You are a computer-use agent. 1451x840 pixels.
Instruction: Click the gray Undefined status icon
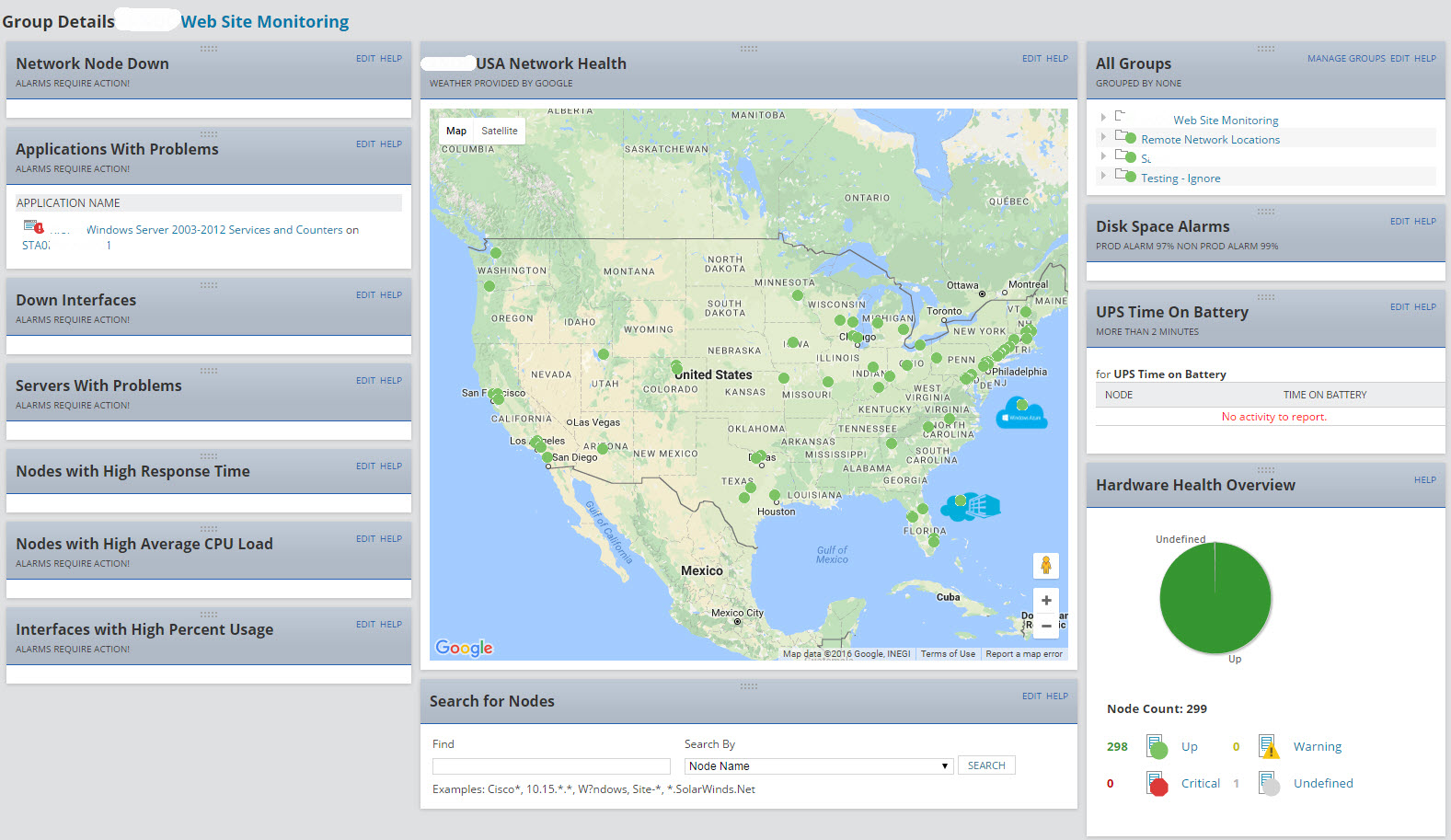(1269, 783)
